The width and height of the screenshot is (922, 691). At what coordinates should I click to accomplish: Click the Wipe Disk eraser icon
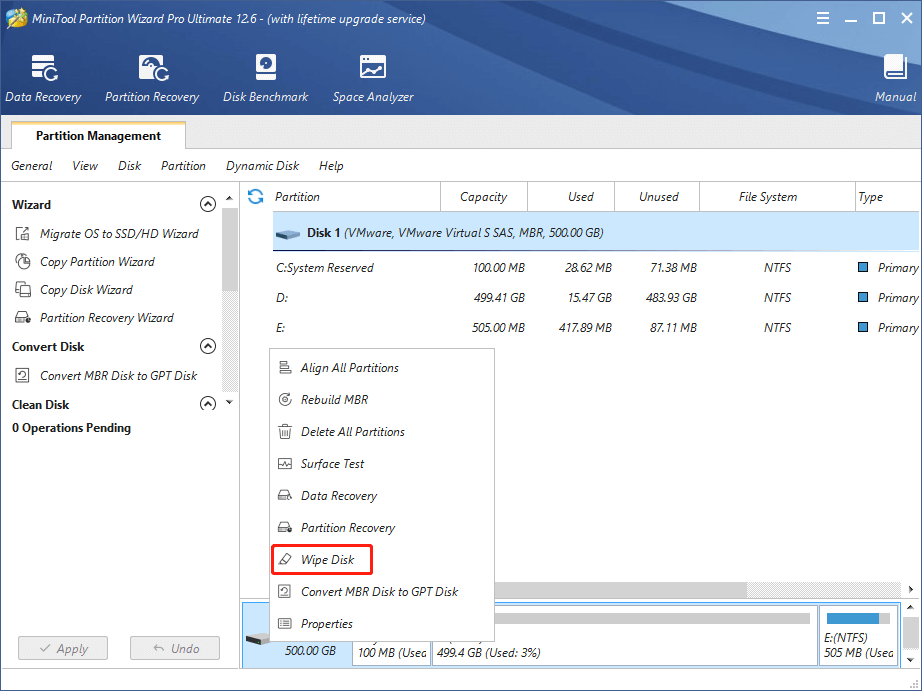[x=285, y=559]
